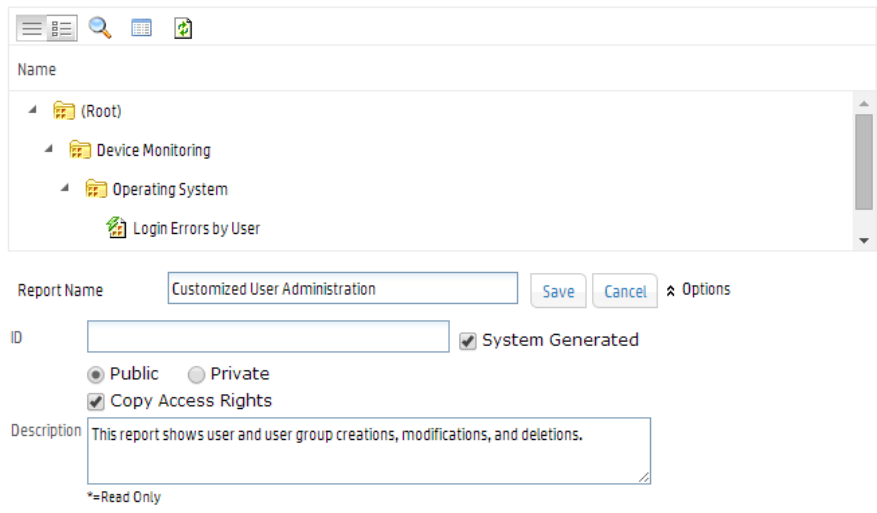Image resolution: width=877 pixels, height=513 pixels.
Task: Select the Public radio button
Action: [x=97, y=374]
